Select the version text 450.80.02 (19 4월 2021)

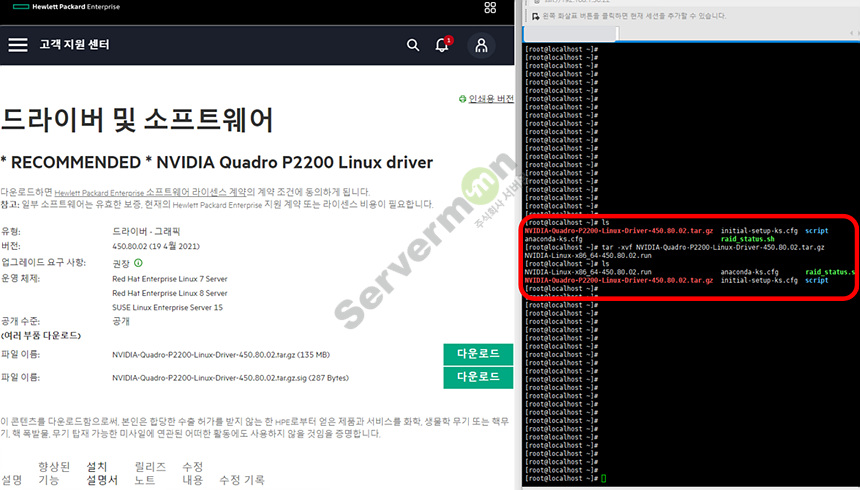tap(156, 246)
